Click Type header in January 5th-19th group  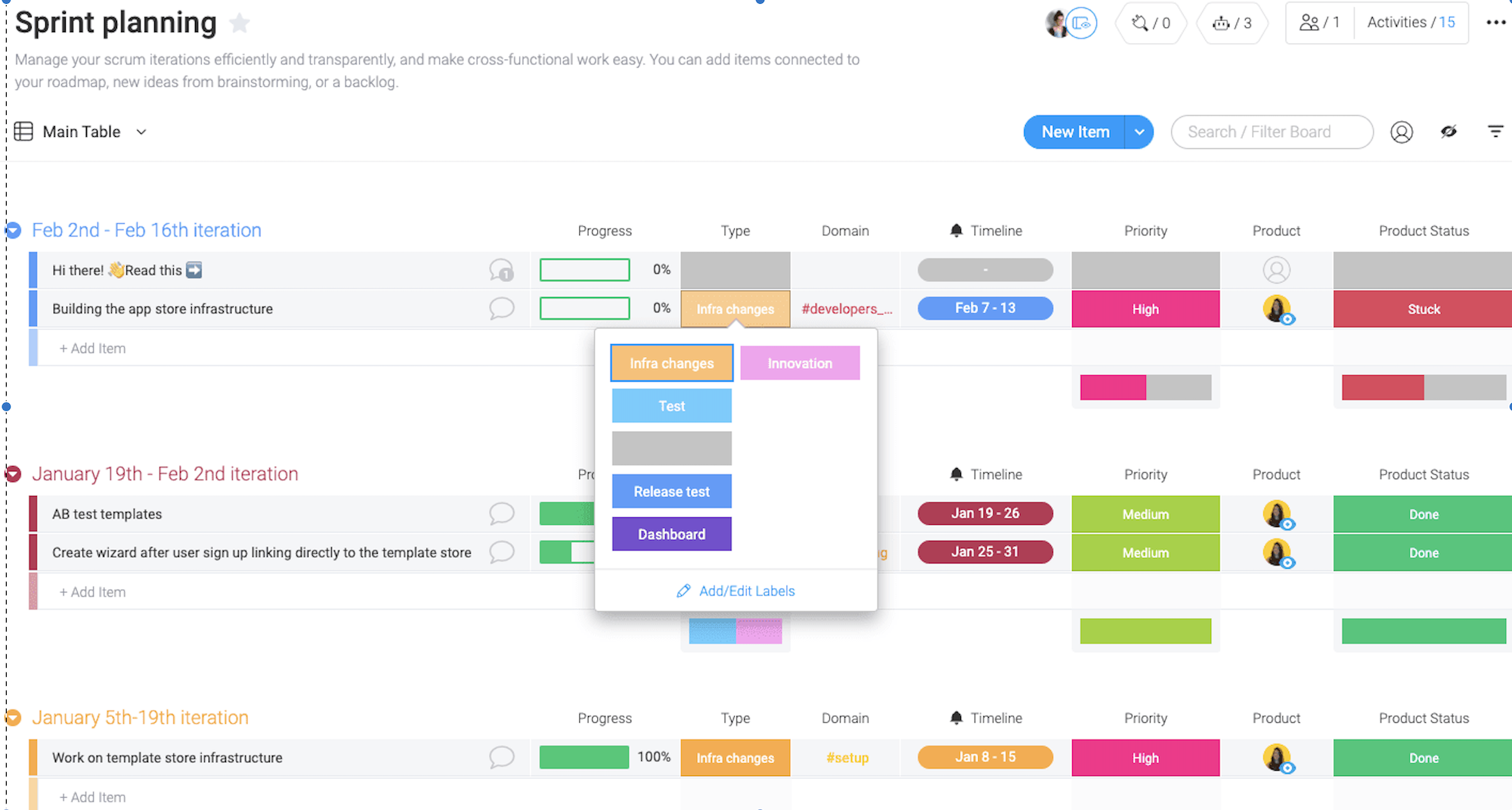735,718
